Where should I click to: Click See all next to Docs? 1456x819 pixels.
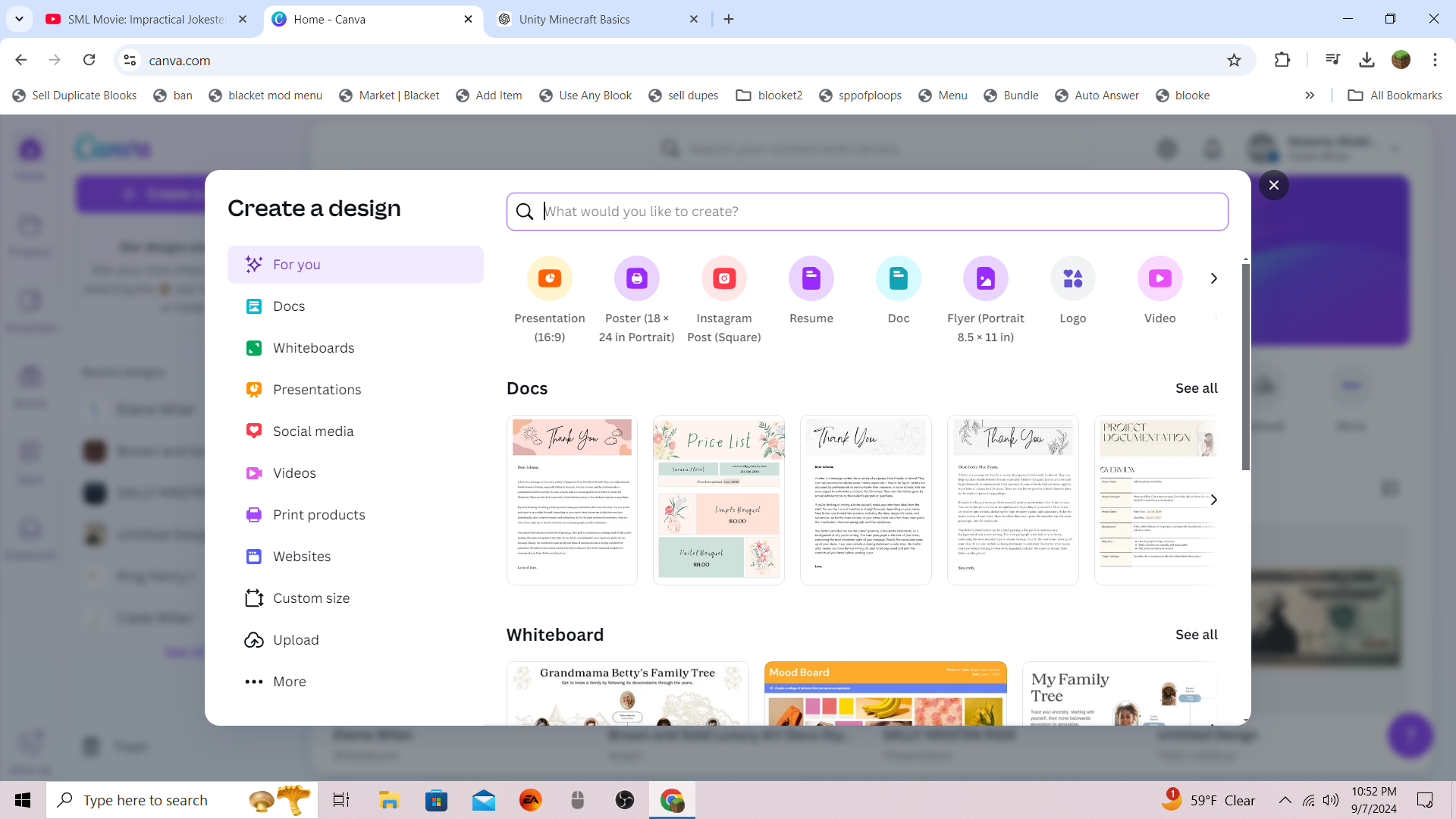click(1196, 388)
